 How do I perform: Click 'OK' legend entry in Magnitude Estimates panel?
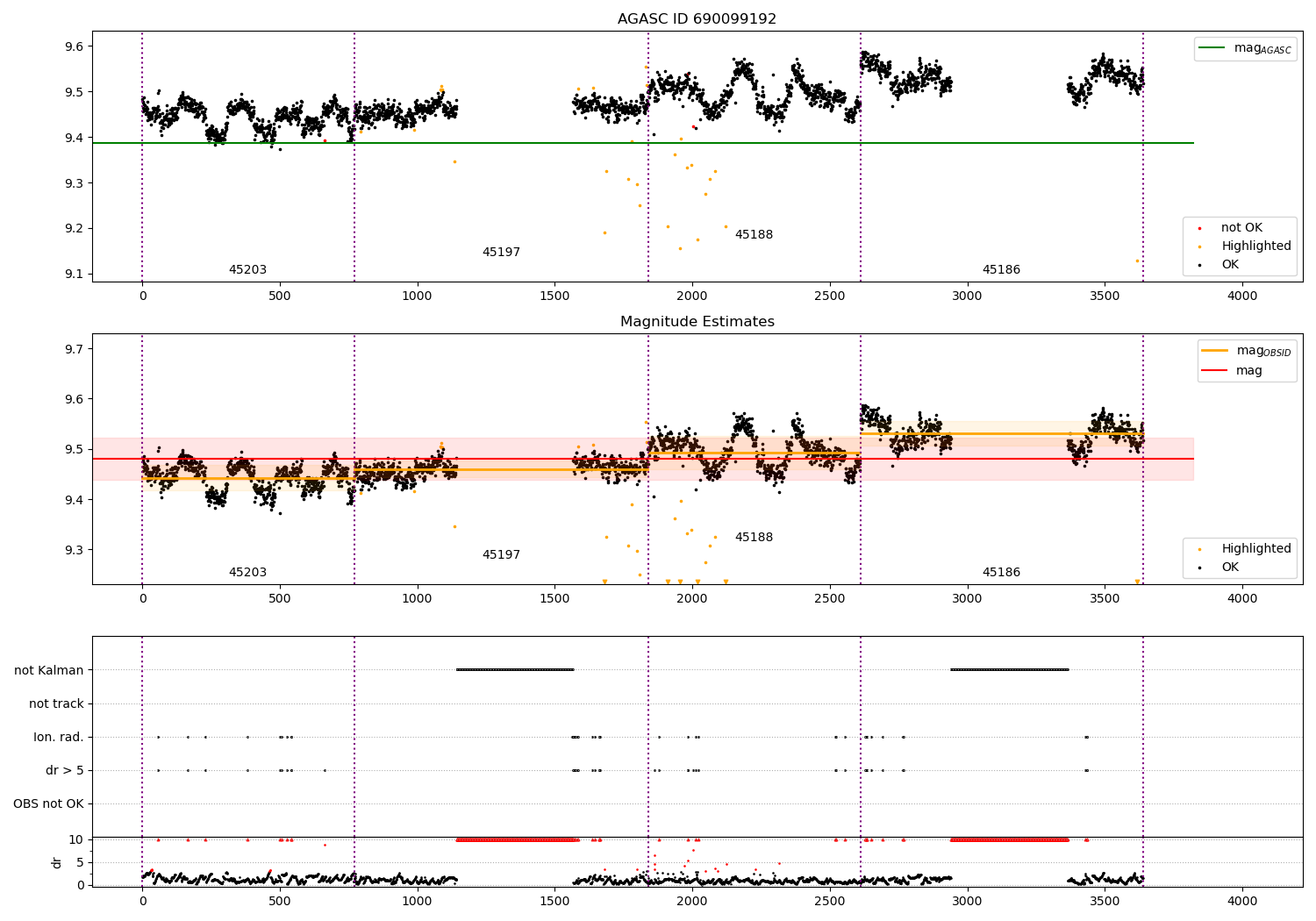[x=1230, y=567]
